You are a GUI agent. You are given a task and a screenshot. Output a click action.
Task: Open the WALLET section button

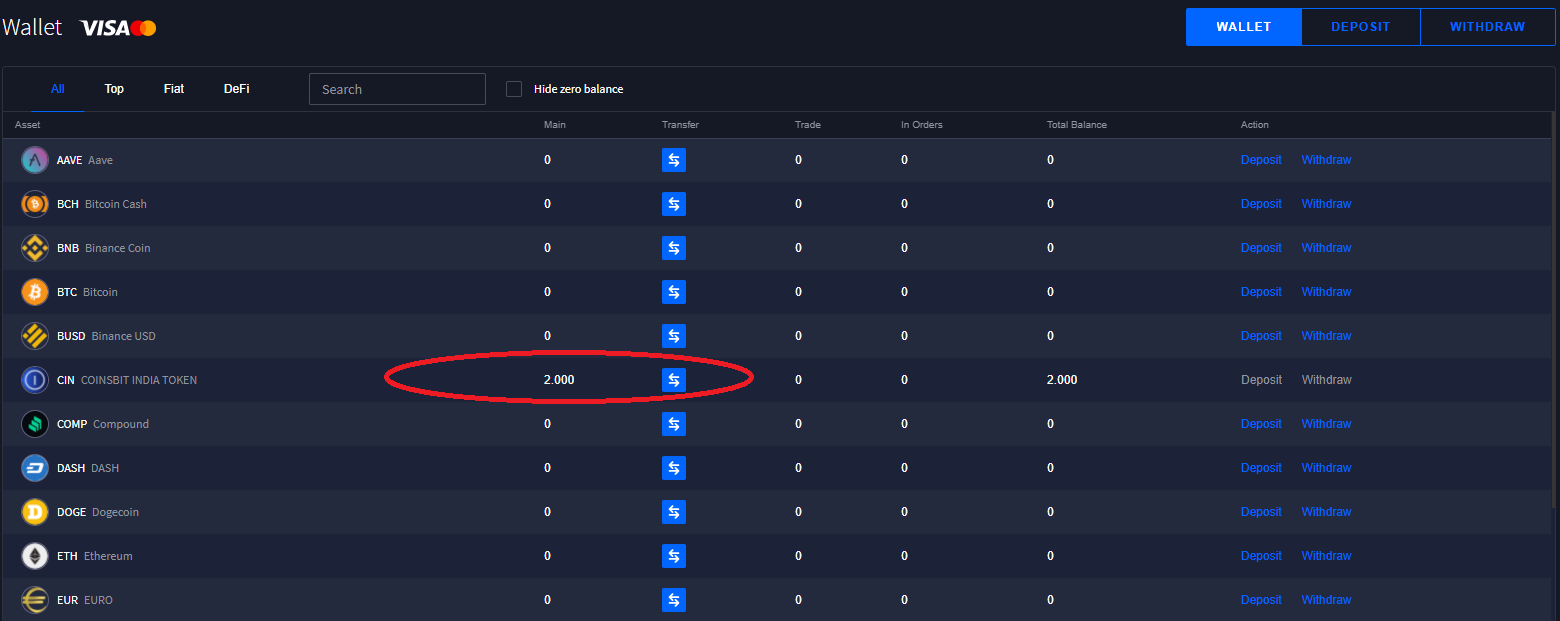[x=1243, y=27]
